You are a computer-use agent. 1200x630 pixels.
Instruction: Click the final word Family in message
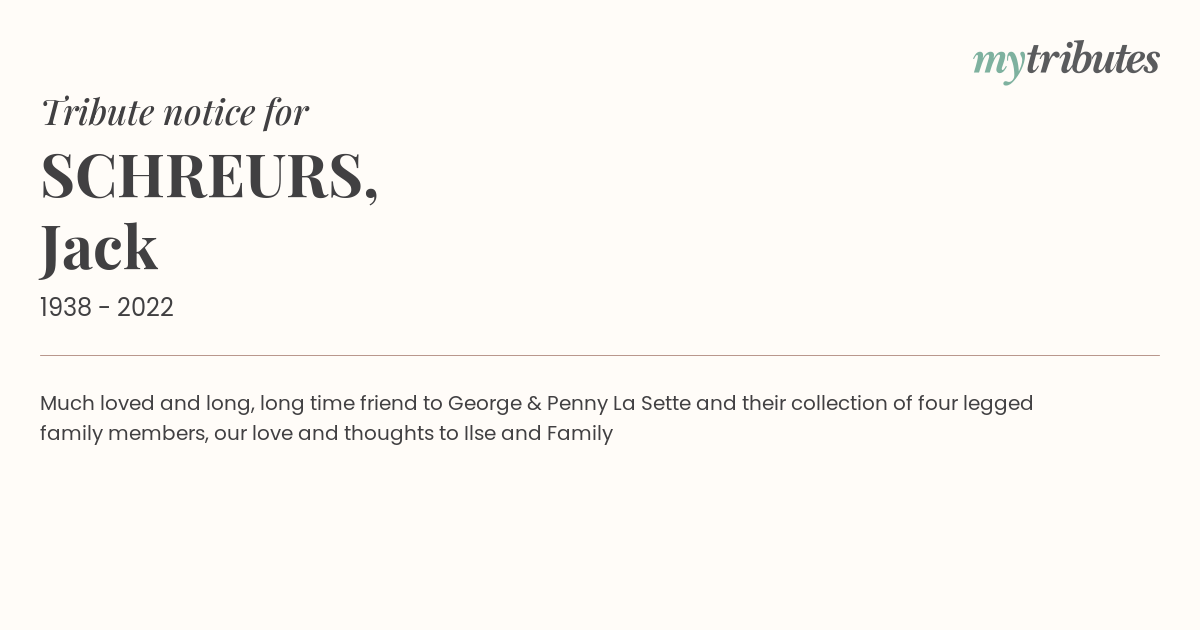point(579,434)
